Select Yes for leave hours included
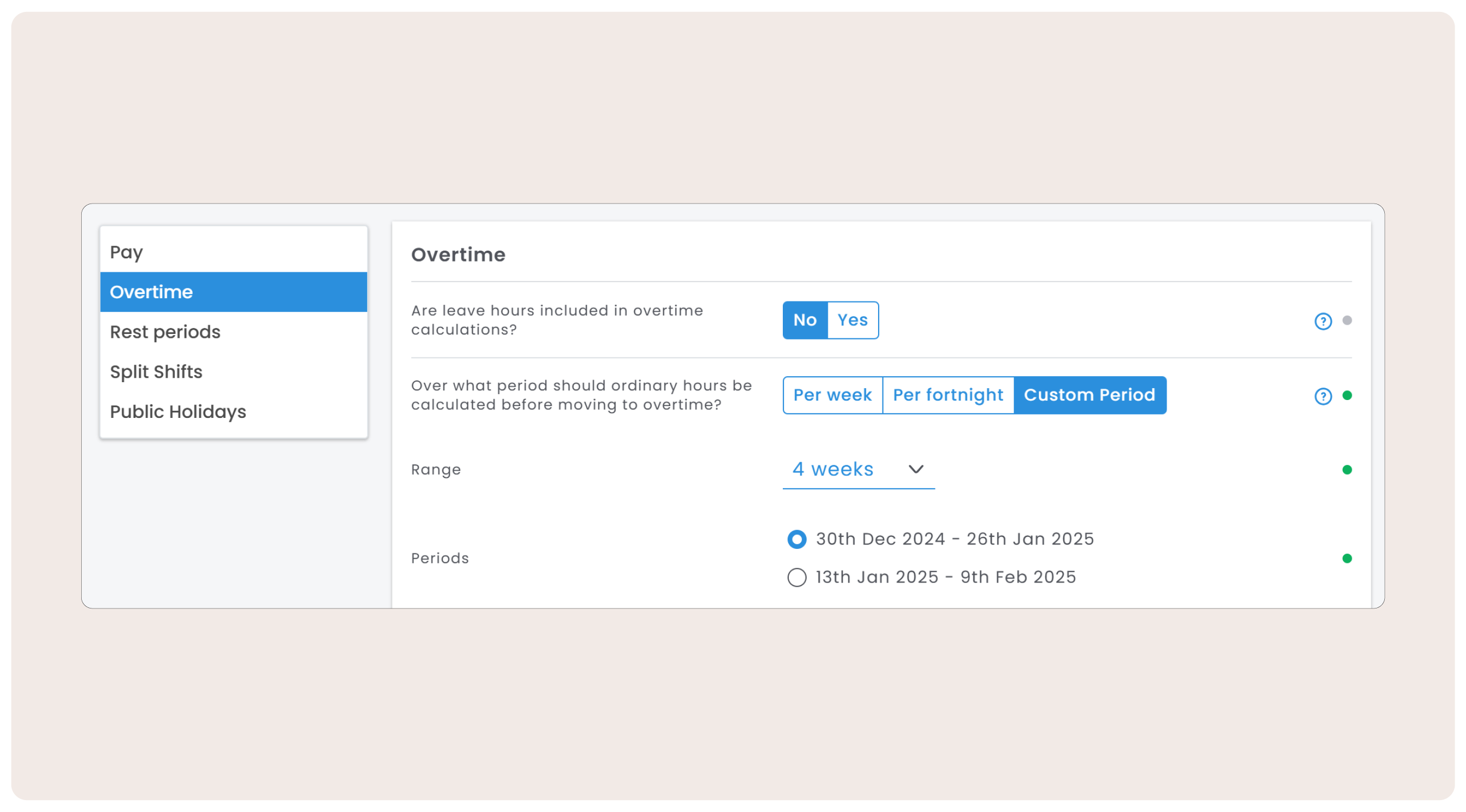1466x812 pixels. [x=852, y=320]
